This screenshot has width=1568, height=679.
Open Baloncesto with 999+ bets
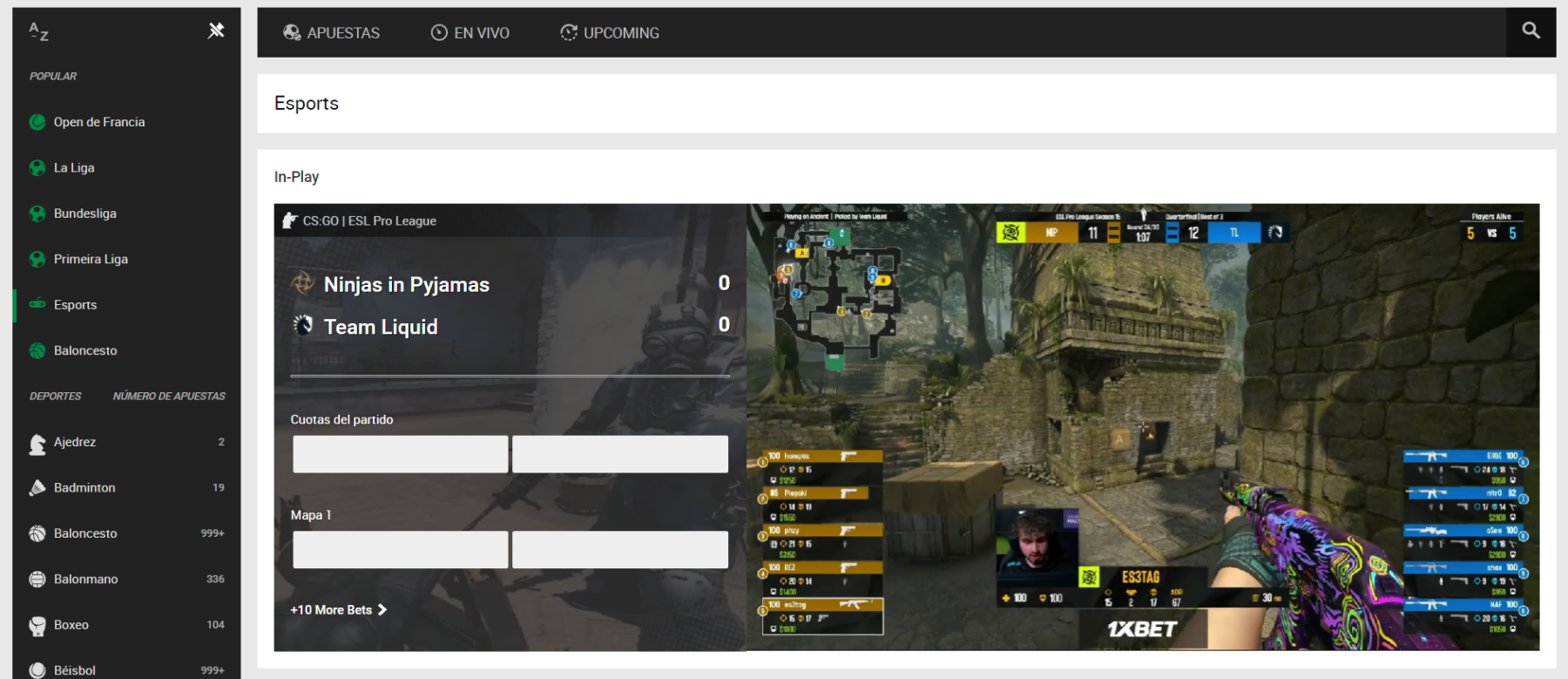tap(126, 533)
